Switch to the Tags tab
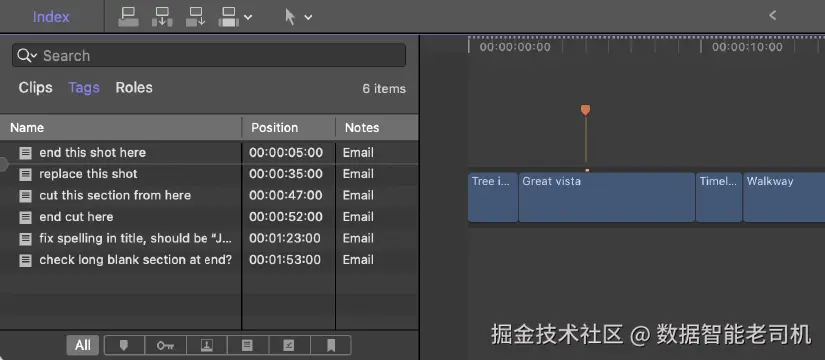 click(84, 87)
